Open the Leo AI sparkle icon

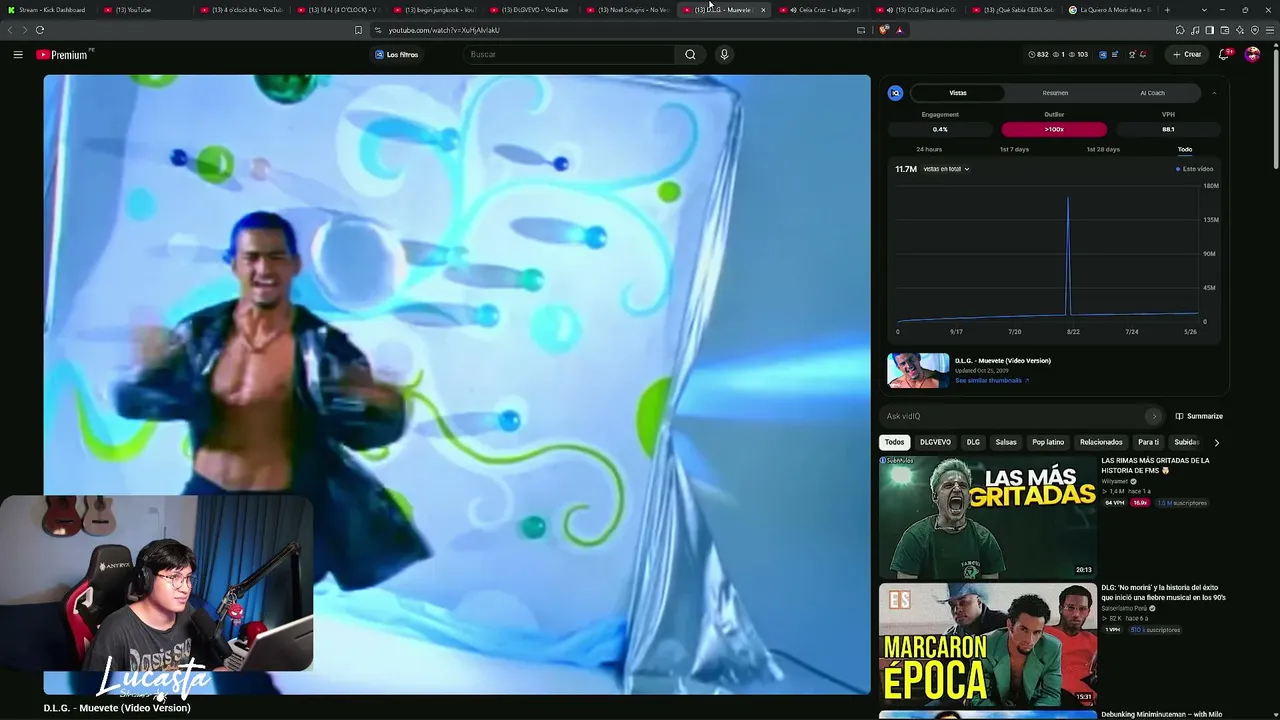pos(1240,30)
